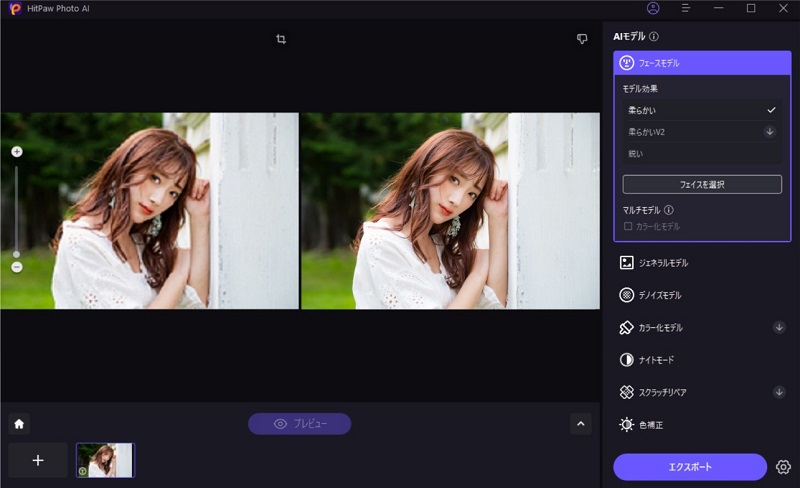This screenshot has width=800, height=488.
Task: Select the loaded photo thumbnail
Action: (x=105, y=460)
